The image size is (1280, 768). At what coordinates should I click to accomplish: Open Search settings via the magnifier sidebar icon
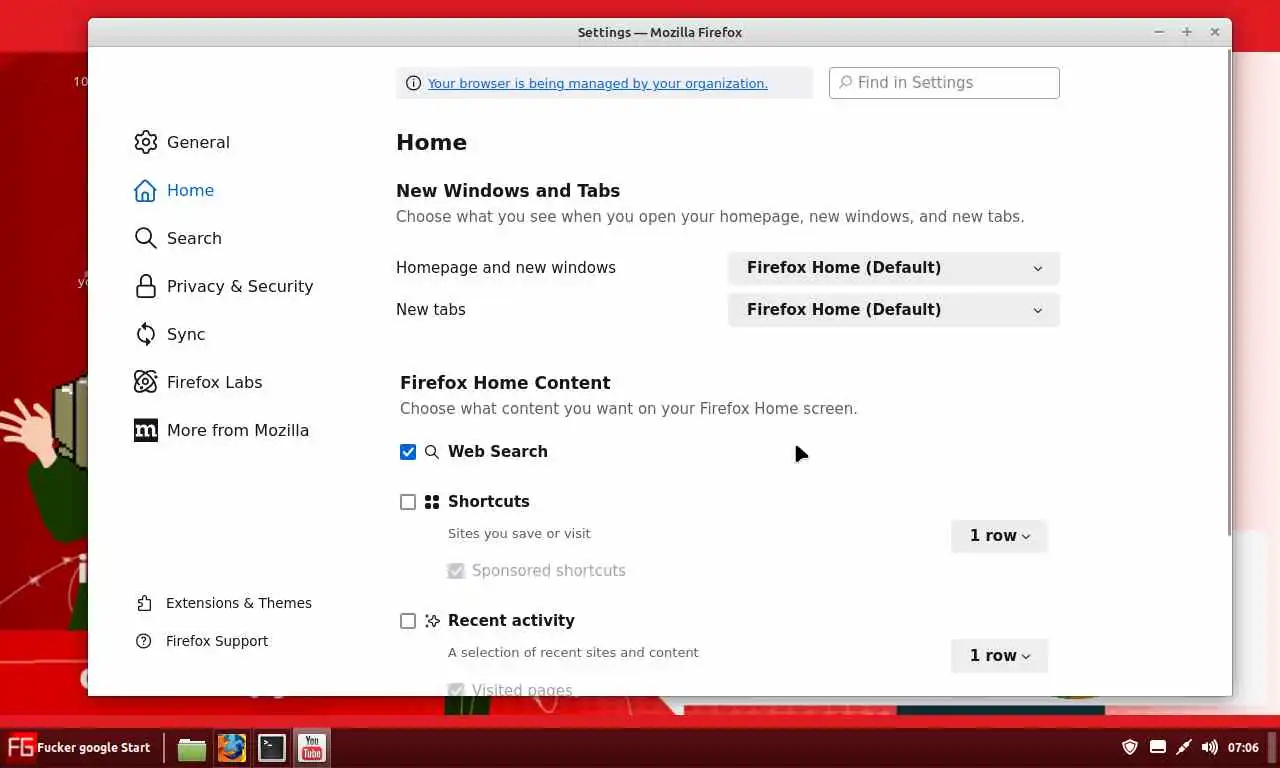point(146,238)
